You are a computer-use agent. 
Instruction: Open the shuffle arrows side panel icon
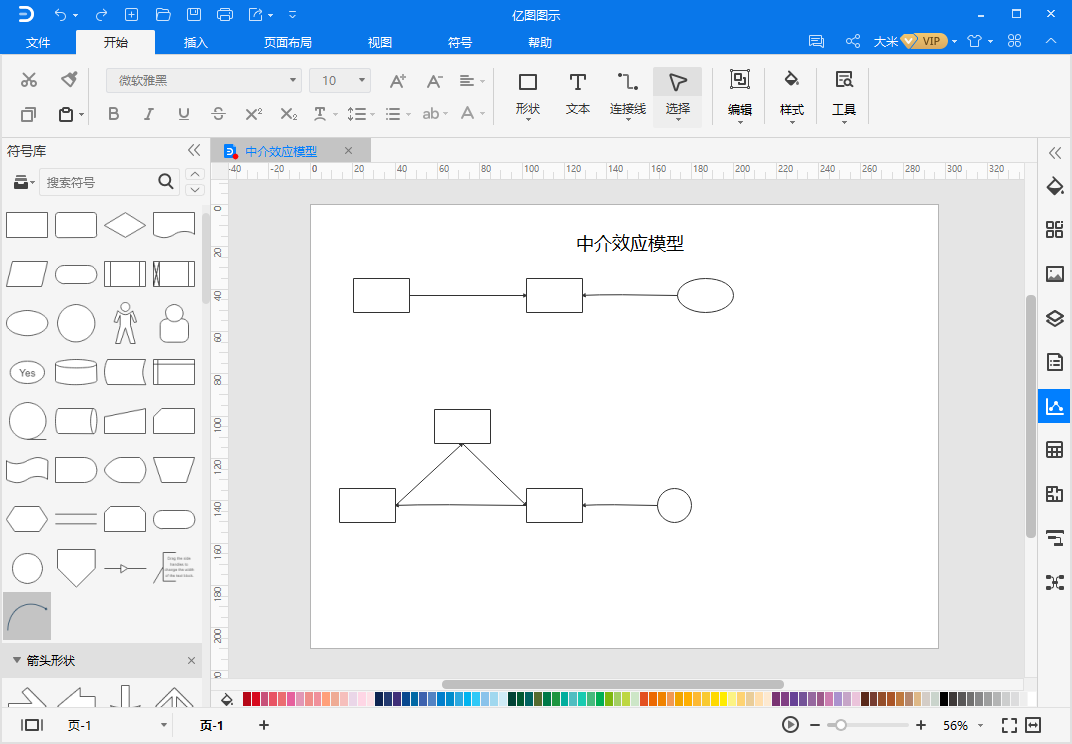click(x=1055, y=582)
